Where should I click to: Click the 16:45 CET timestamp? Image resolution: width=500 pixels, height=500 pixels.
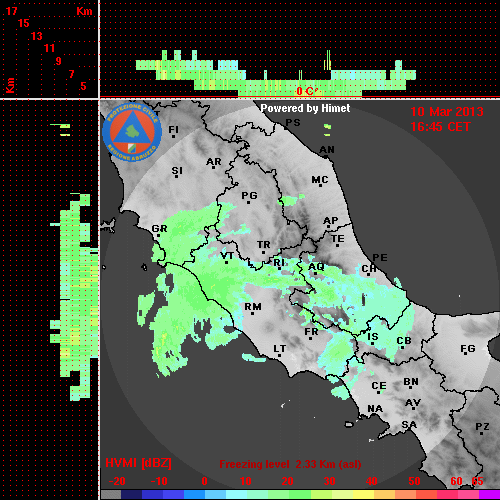point(440,127)
